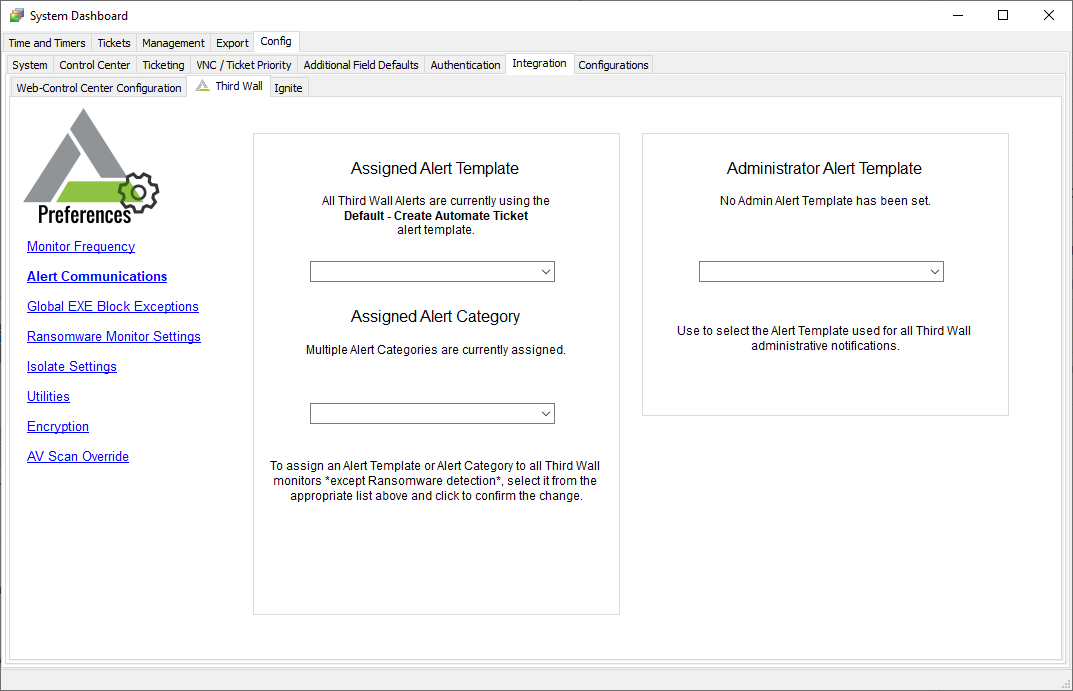Minimize the System Dashboard window

coord(958,15)
